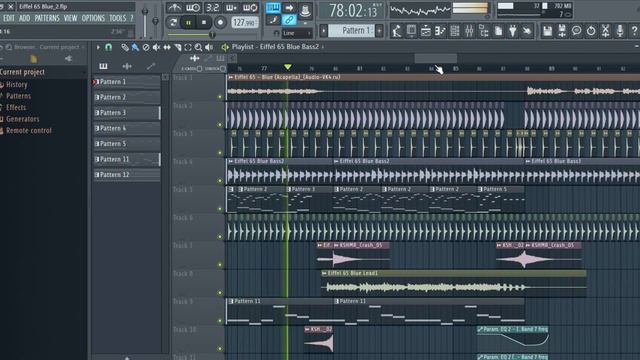Open clip menu of Eiffel 65 Blue Acapella
The width and height of the screenshot is (640, 360).
pyautogui.click(x=231, y=77)
